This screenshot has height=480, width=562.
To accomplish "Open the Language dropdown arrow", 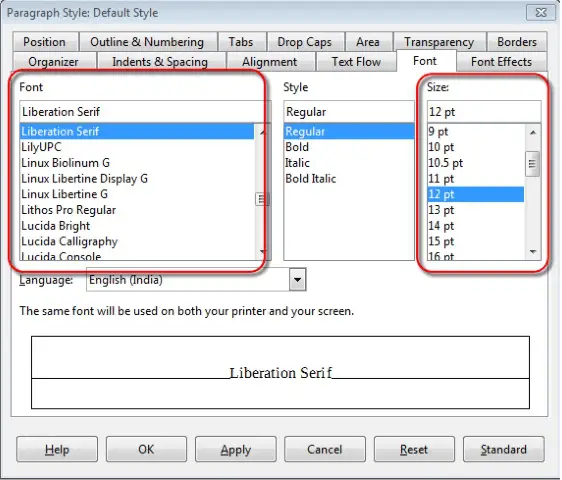I will 297,279.
